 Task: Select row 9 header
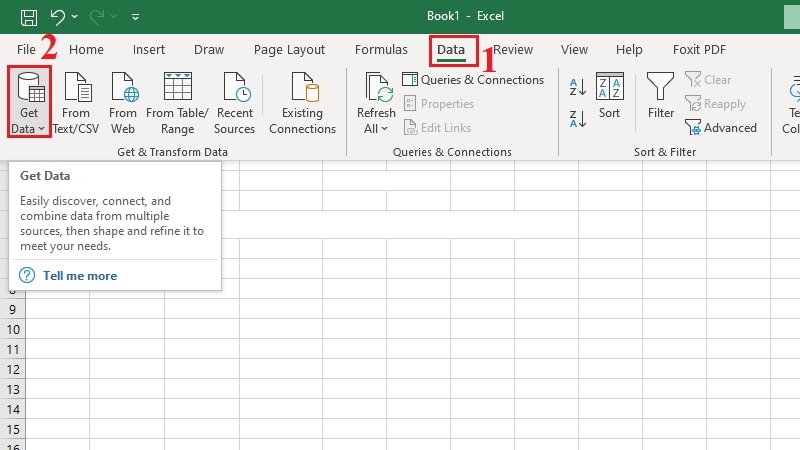click(x=13, y=309)
